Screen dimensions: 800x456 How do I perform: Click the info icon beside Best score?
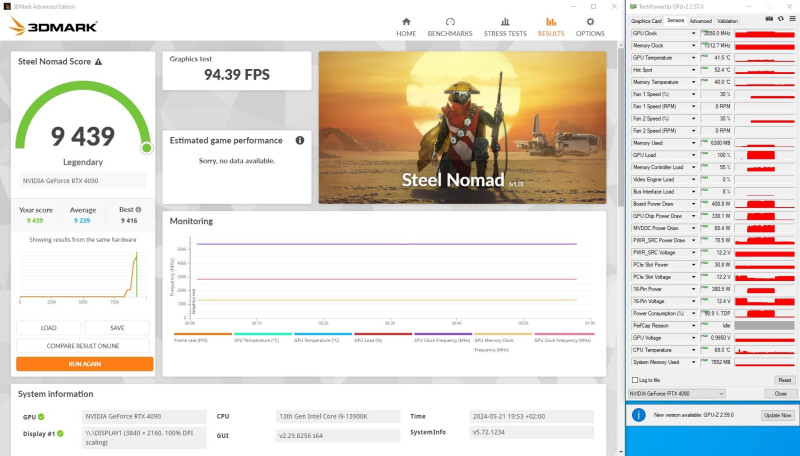pos(138,210)
